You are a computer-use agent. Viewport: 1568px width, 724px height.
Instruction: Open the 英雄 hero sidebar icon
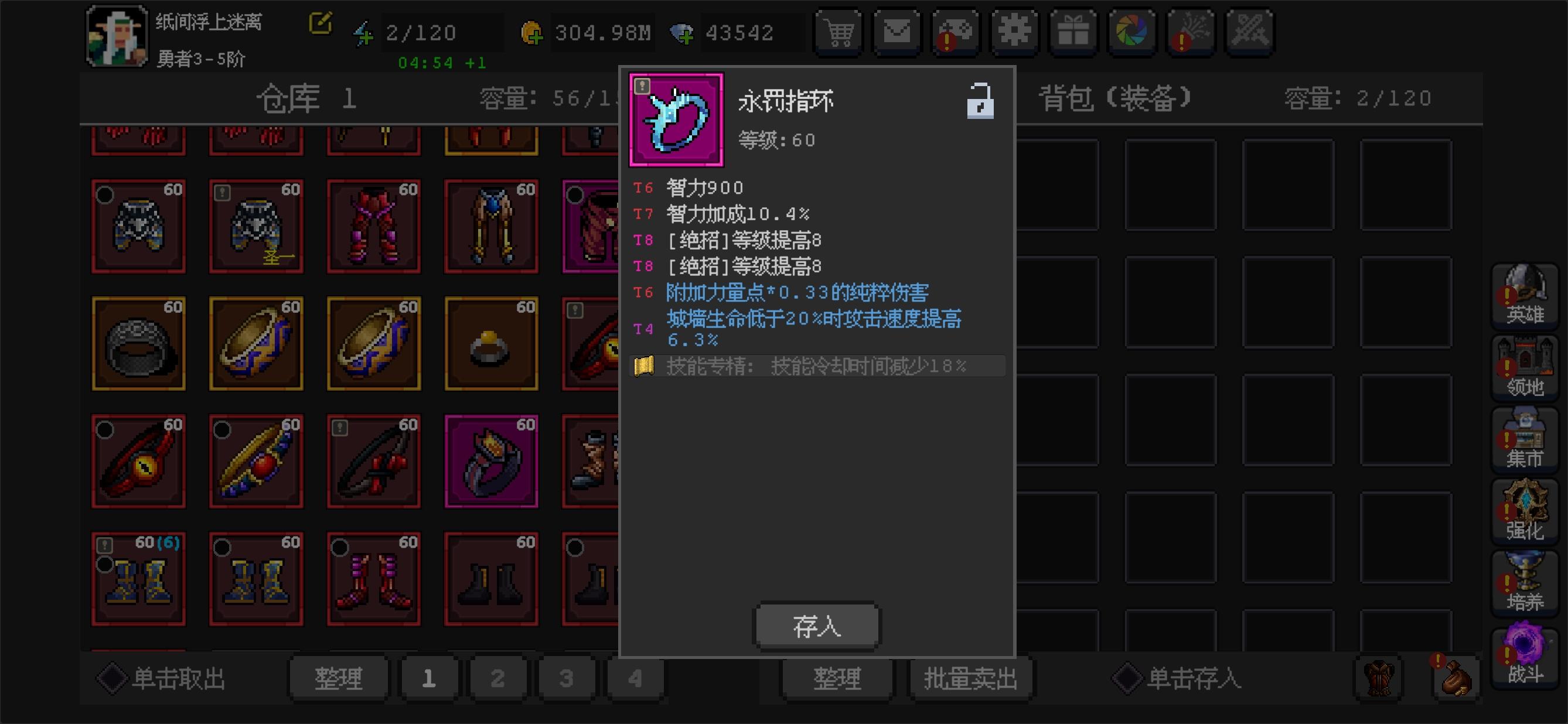click(1524, 295)
